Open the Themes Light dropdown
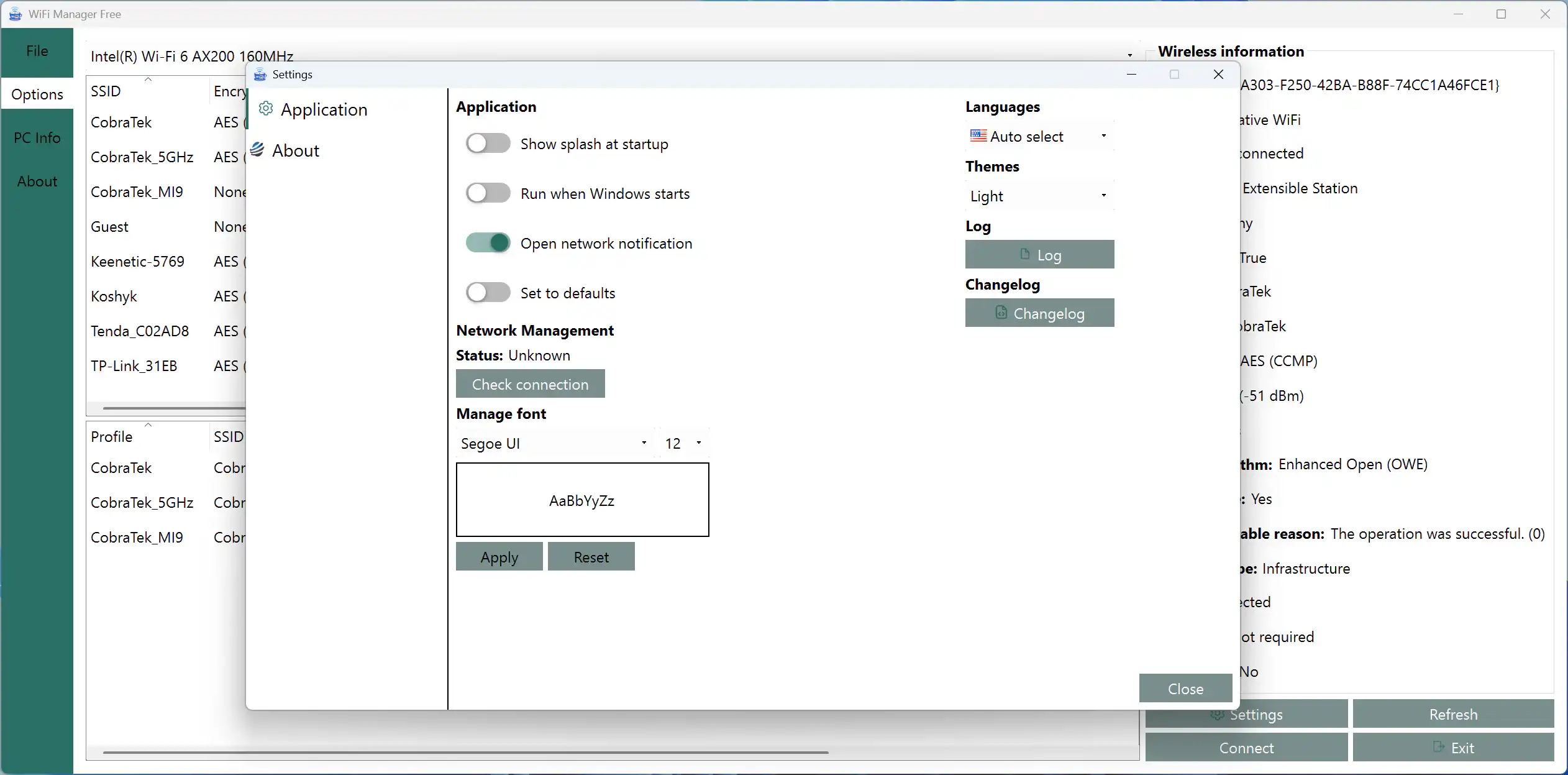Screen dimensions: 1568x775 click(x=1039, y=196)
